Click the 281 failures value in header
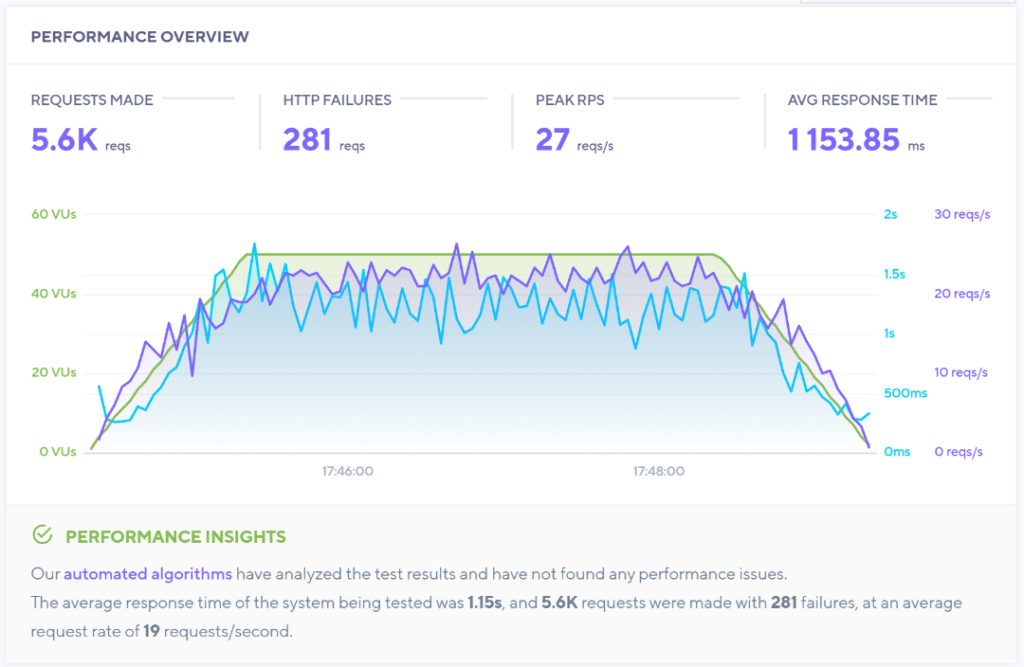This screenshot has height=667, width=1024. (307, 140)
